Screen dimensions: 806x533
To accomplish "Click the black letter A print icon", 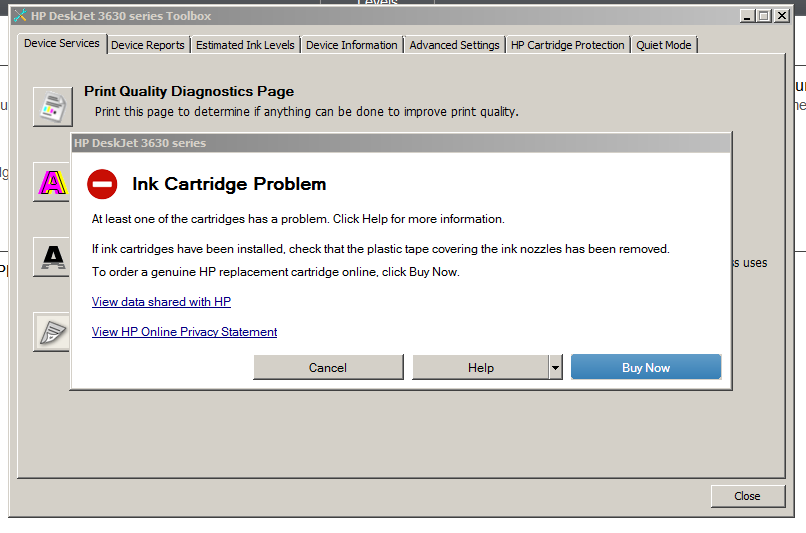I will click(52, 257).
